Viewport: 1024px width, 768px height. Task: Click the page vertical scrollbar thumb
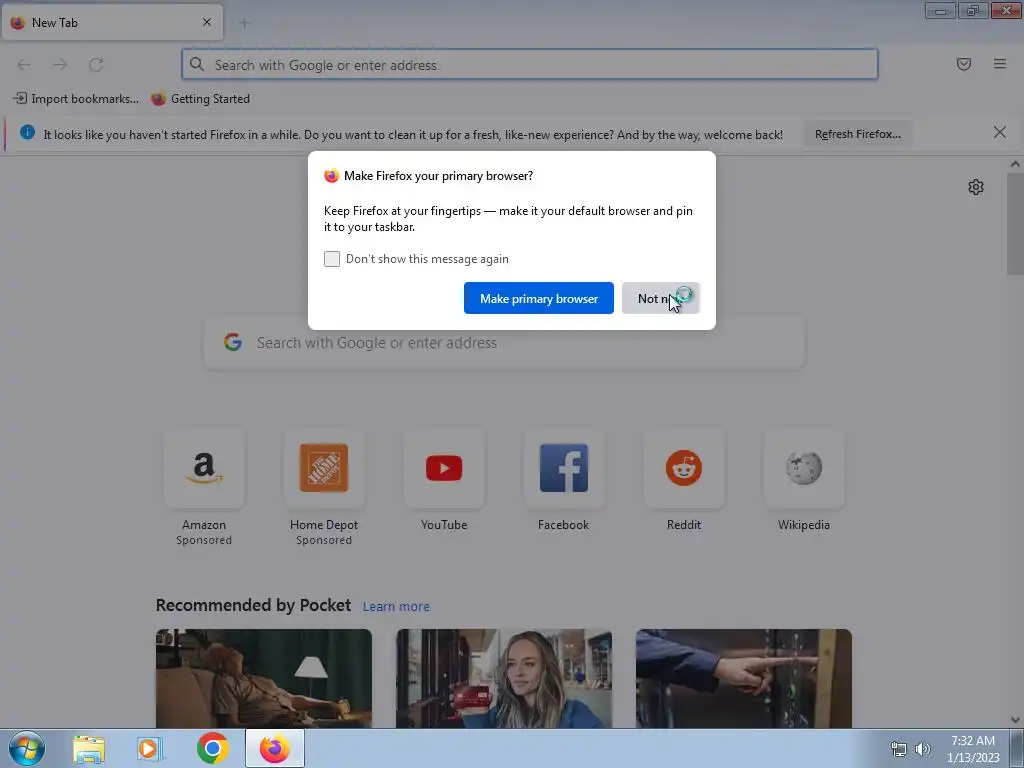(1015, 223)
